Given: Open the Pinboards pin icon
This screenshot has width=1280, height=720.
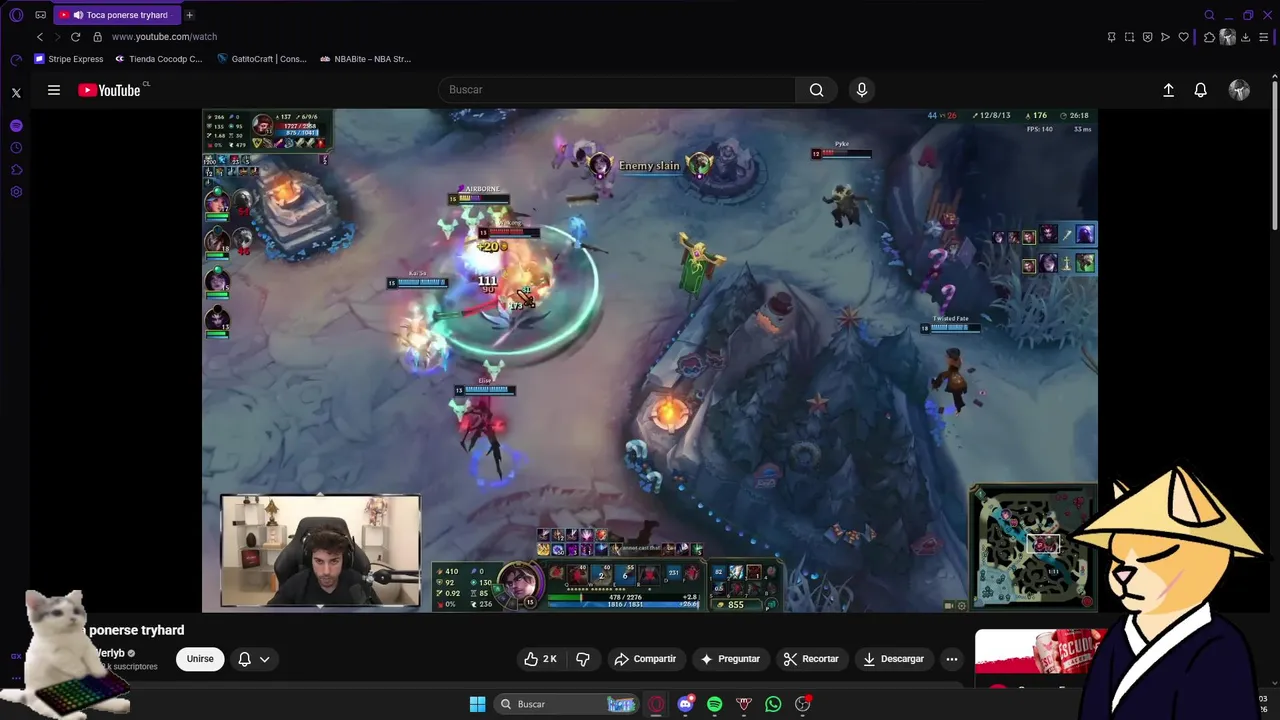Looking at the screenshot, I should click(1111, 37).
